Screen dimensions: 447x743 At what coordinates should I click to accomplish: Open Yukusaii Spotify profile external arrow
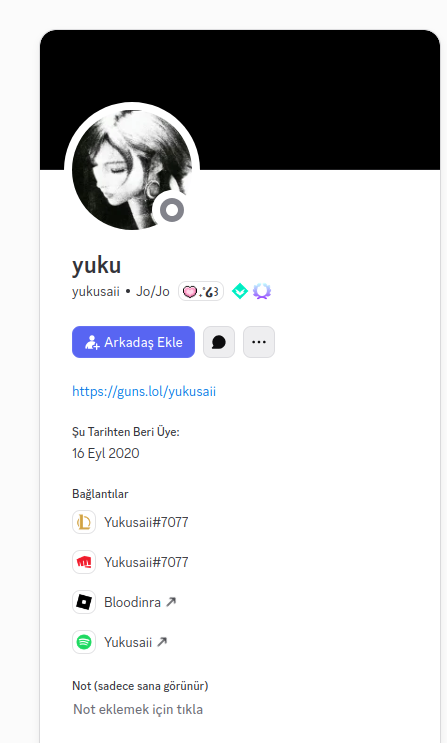[x=162, y=642]
